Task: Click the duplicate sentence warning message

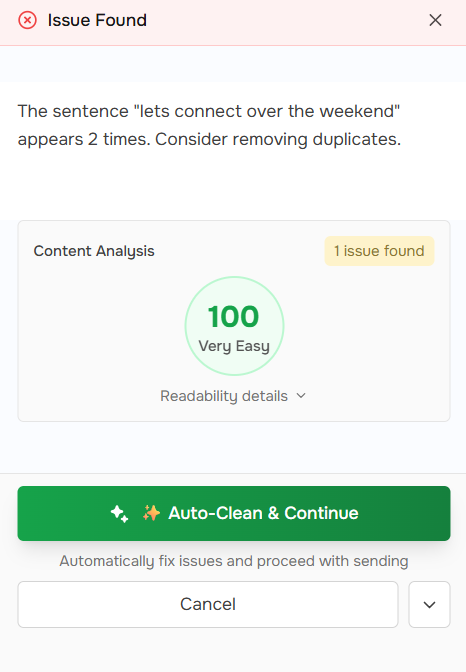Action: pyautogui.click(x=209, y=125)
